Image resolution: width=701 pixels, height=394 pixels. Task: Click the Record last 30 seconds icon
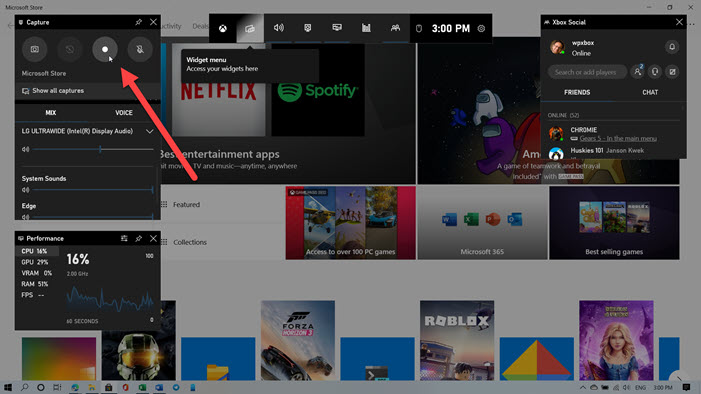pyautogui.click(x=70, y=49)
